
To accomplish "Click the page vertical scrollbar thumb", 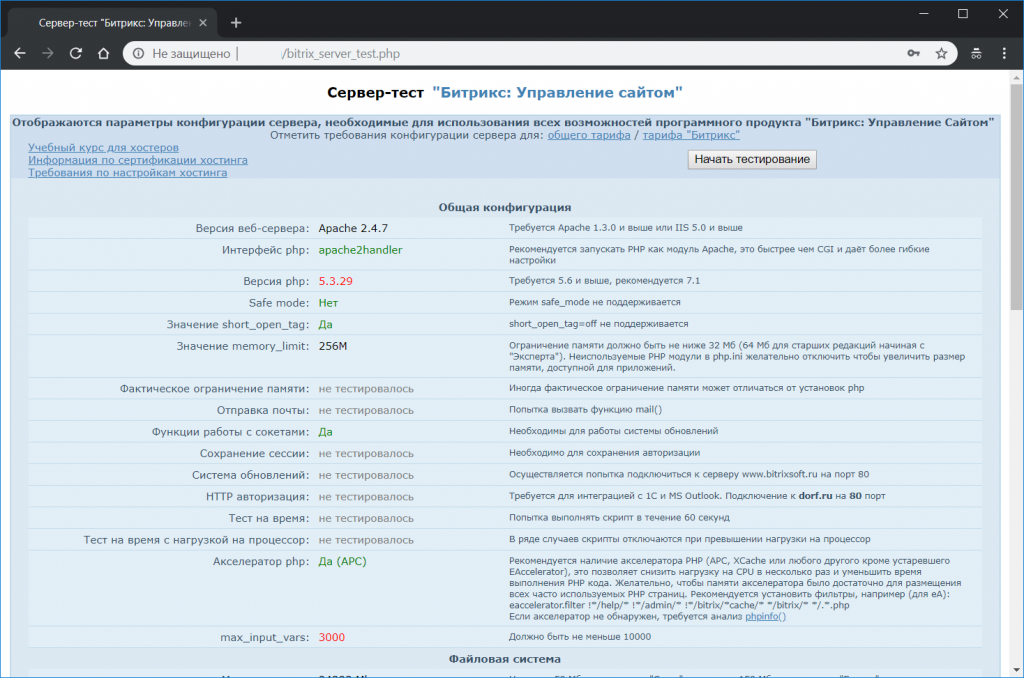I will [x=1017, y=196].
